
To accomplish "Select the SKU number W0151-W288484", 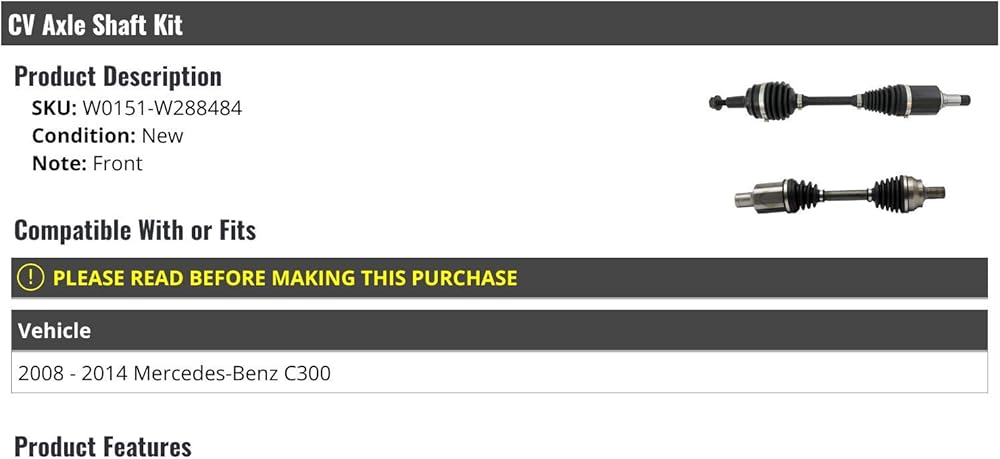I will (x=162, y=107).
